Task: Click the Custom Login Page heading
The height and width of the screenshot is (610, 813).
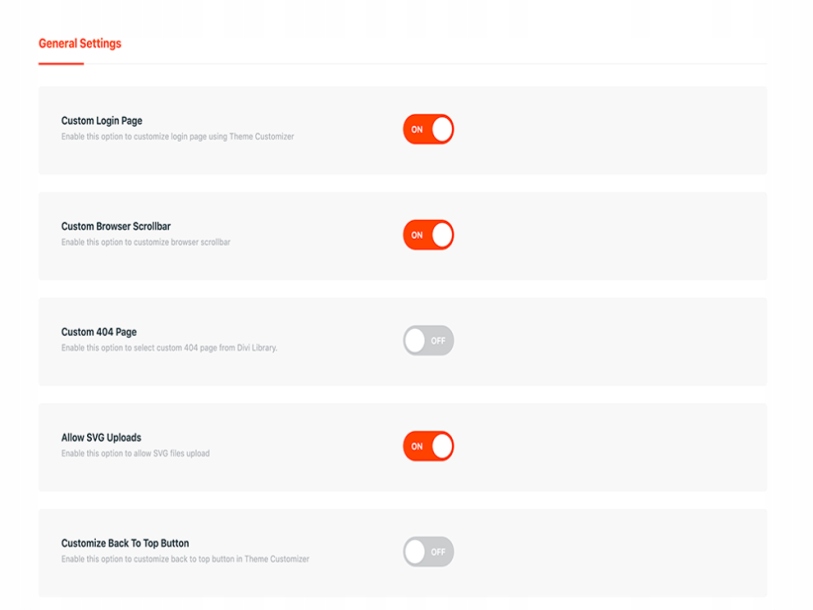Action: pyautogui.click(x=102, y=121)
